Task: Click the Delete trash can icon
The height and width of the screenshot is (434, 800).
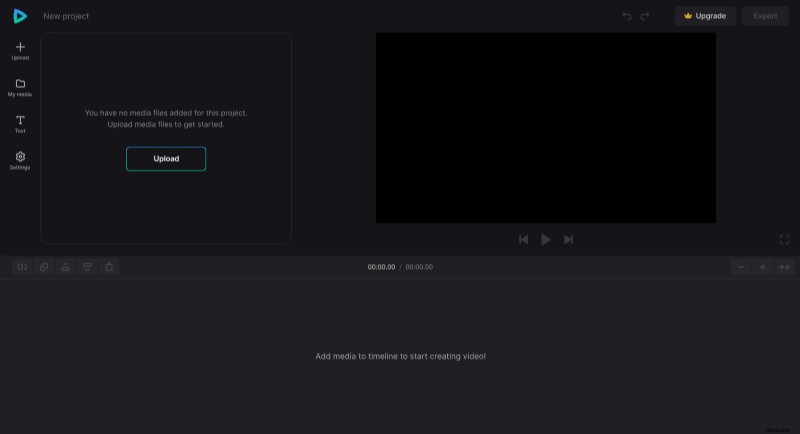Action: pos(110,267)
